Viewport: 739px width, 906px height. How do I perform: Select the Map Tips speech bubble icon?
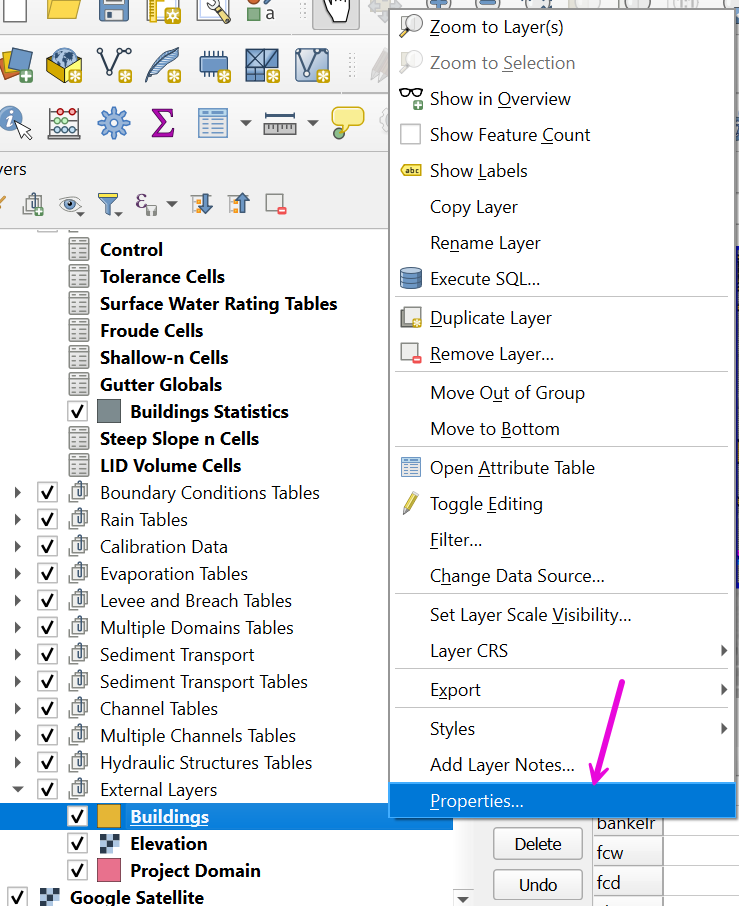point(347,123)
